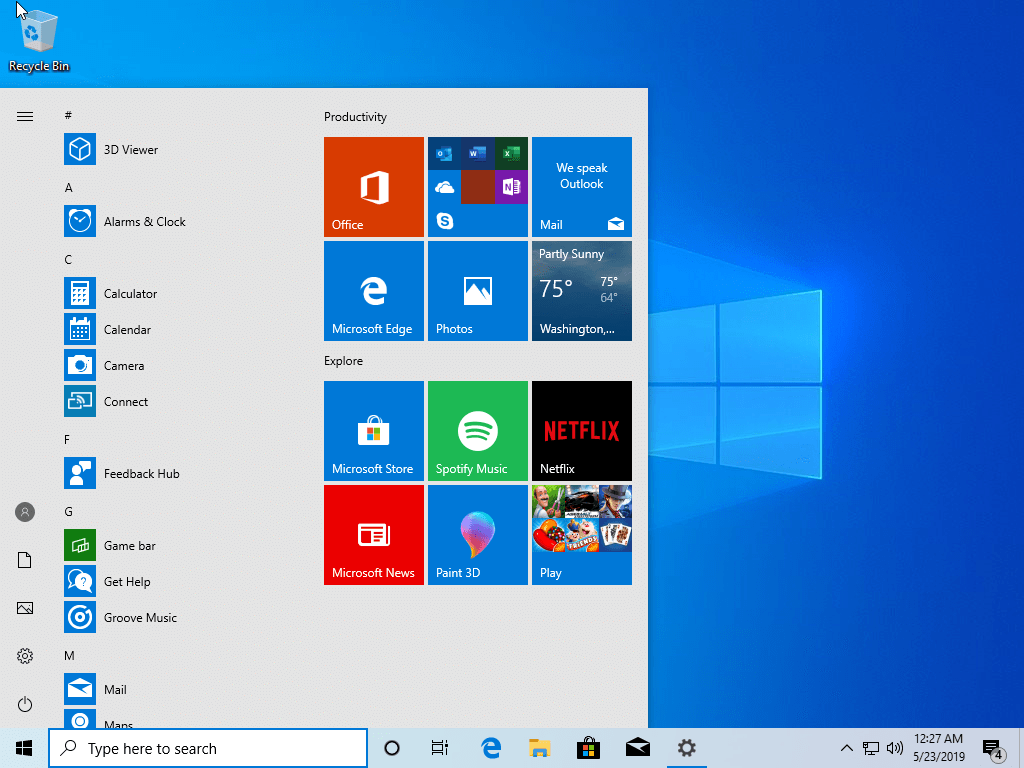Click the 'M' letter header in app list
1024x768 pixels.
[69, 656]
